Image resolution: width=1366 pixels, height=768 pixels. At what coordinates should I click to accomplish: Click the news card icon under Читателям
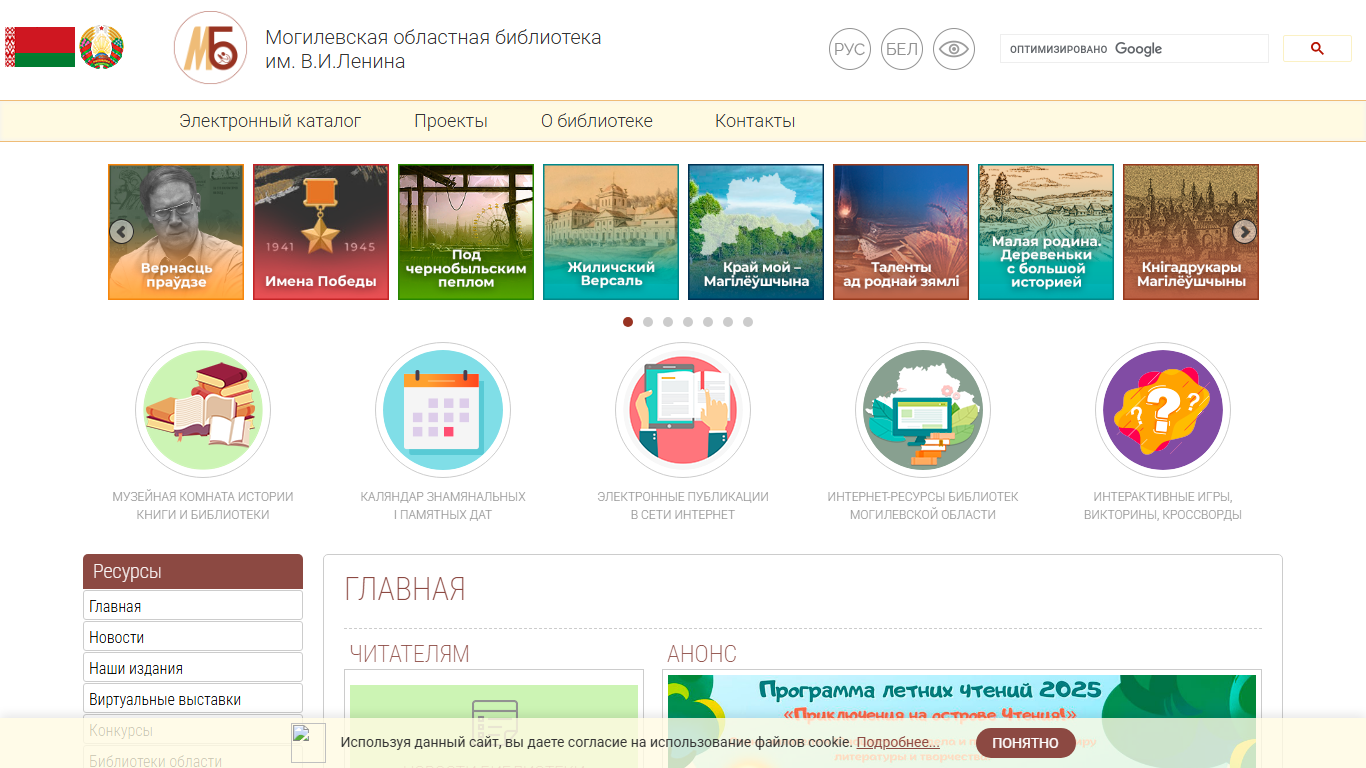(x=494, y=721)
